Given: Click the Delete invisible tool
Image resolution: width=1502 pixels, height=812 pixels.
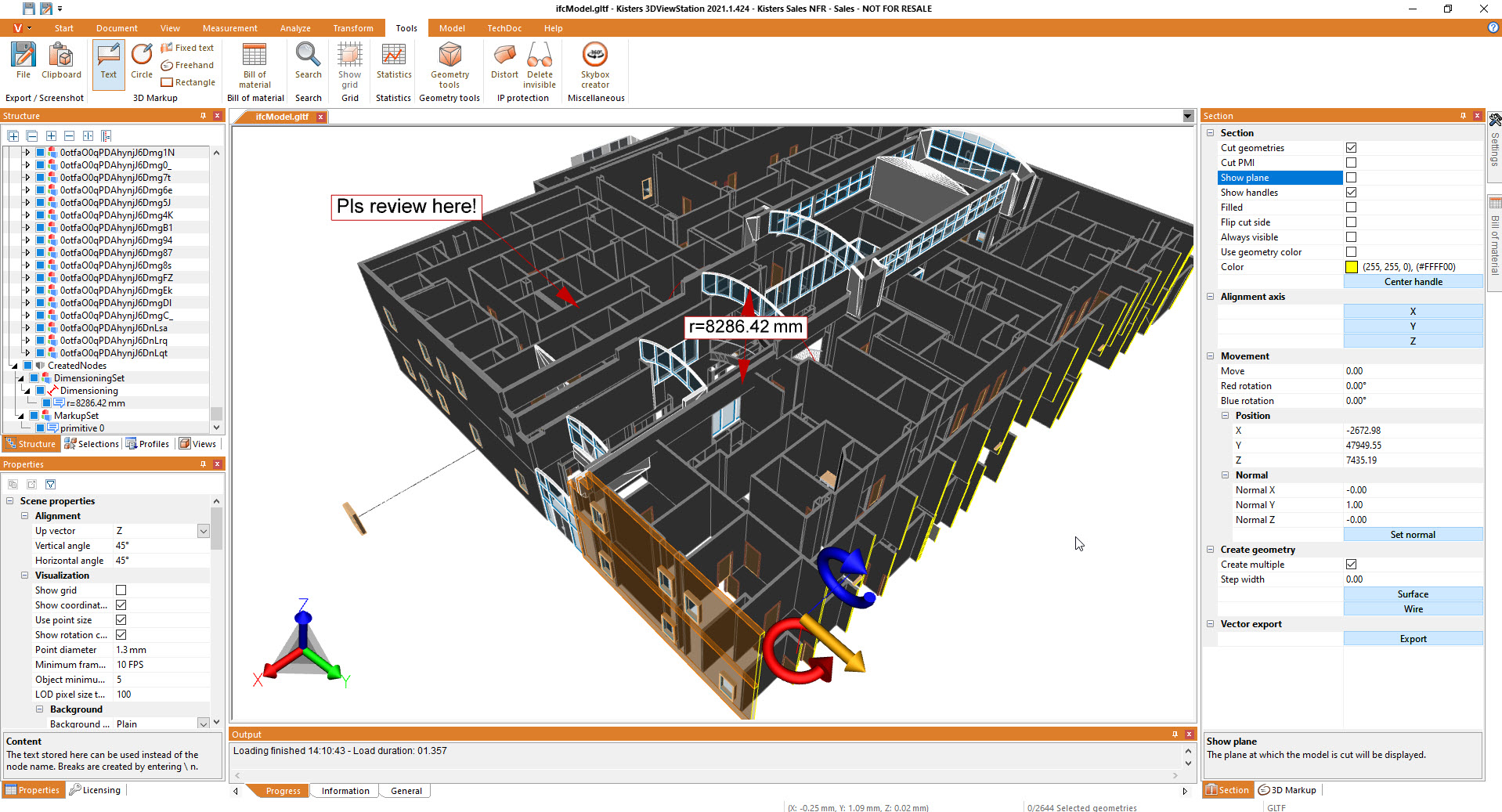Looking at the screenshot, I should point(540,66).
